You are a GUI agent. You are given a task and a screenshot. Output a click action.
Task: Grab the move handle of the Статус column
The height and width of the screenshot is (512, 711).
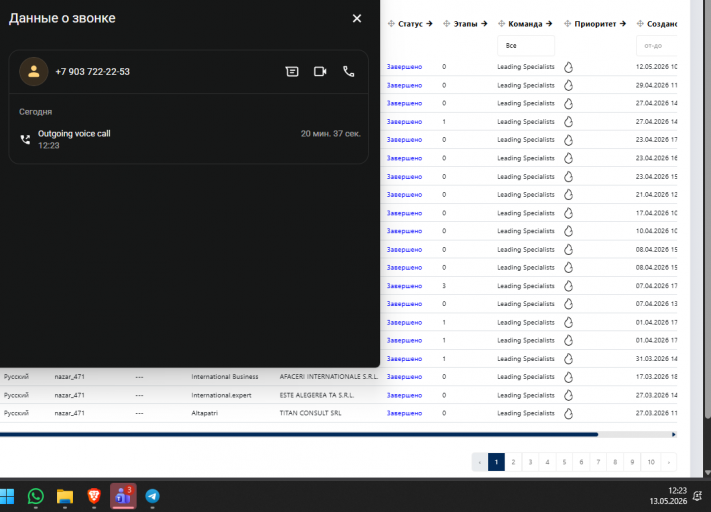[391, 24]
